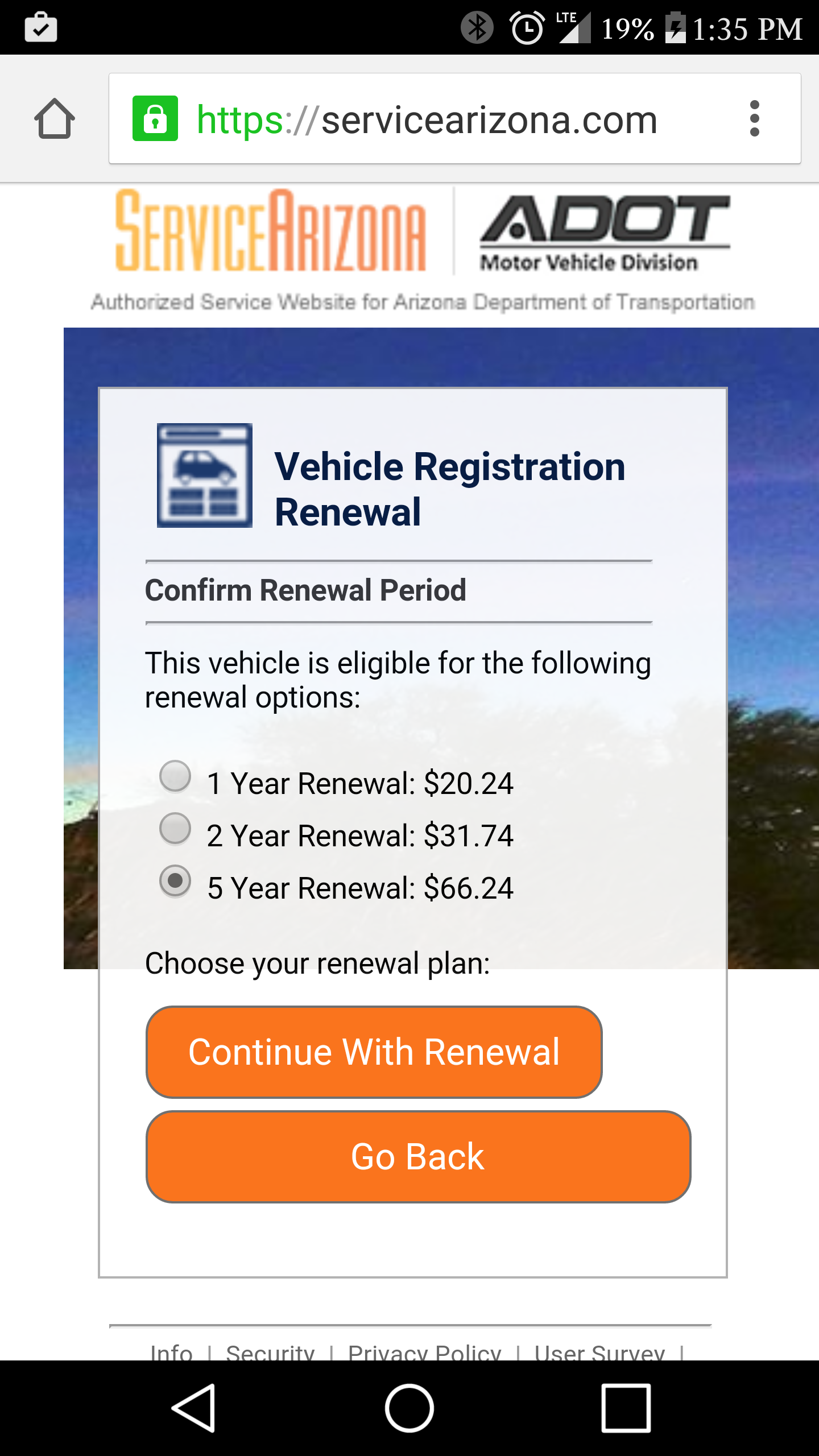The height and width of the screenshot is (1456, 819).
Task: Tap the Android back navigation triangle
Action: tap(194, 1408)
